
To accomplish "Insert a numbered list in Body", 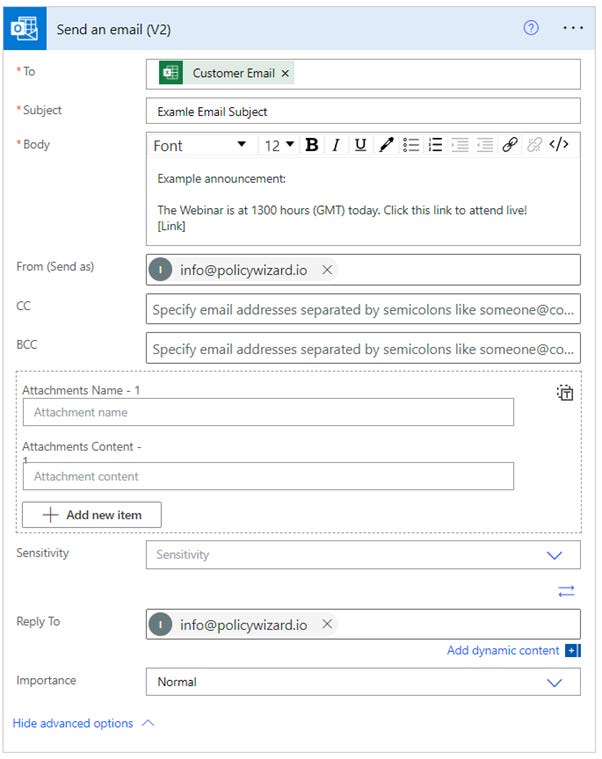I will pyautogui.click(x=437, y=145).
